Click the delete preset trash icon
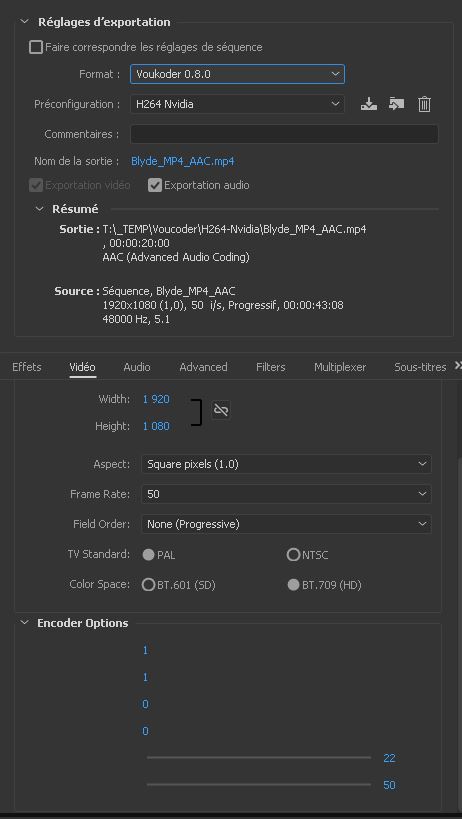 click(424, 104)
